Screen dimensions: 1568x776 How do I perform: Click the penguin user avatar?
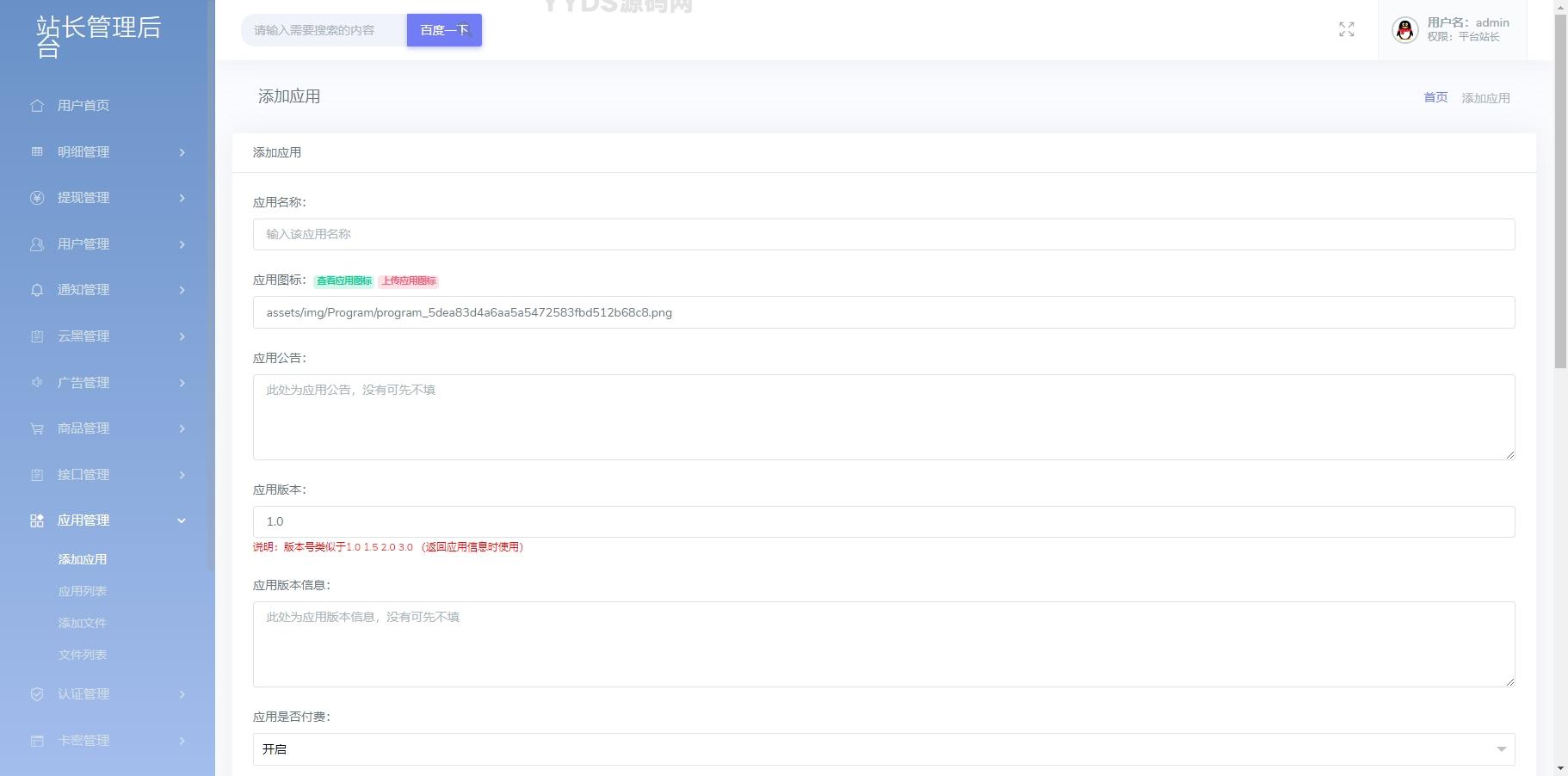[1404, 30]
